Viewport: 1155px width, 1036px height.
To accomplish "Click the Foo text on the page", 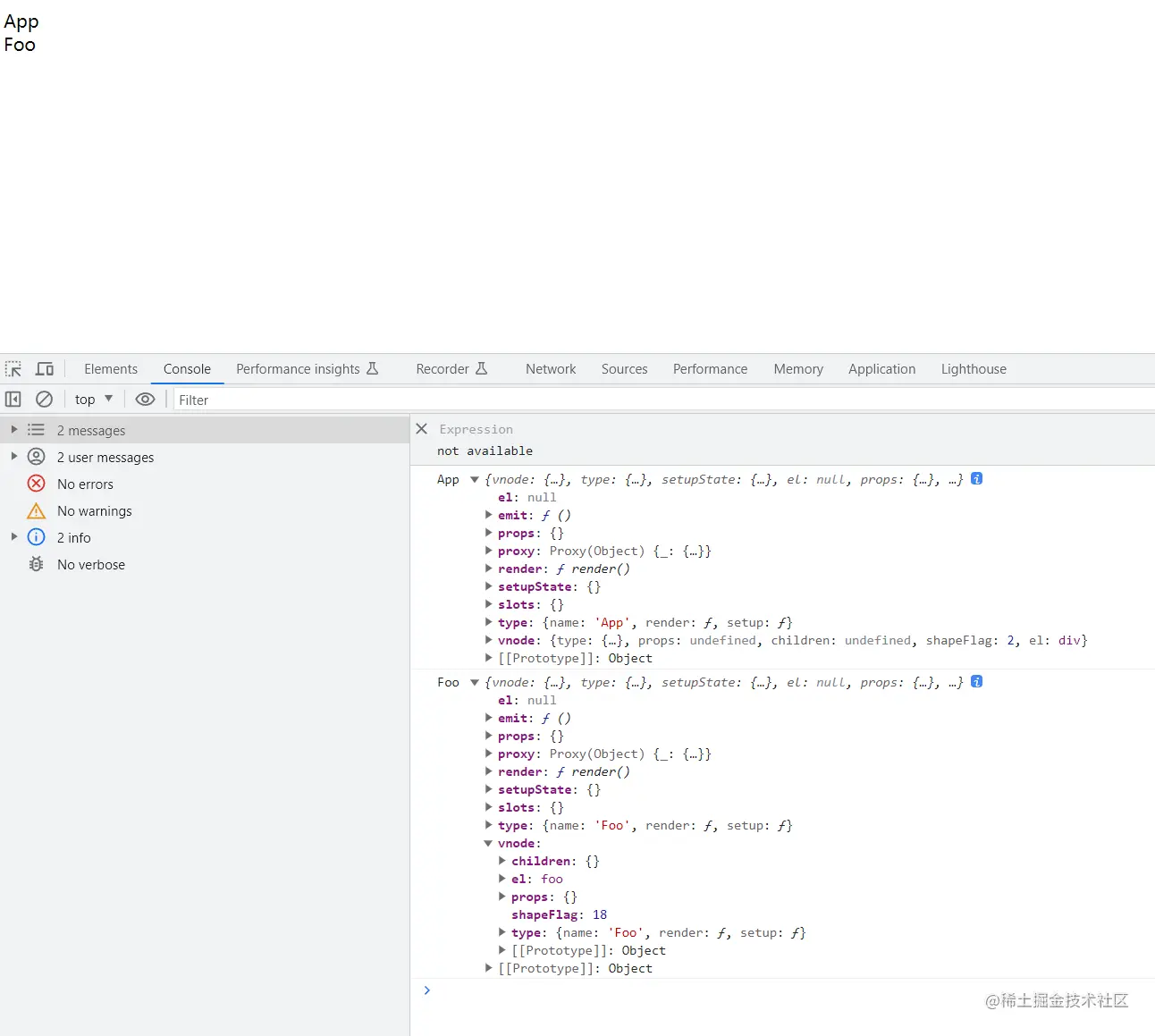I will (x=20, y=45).
